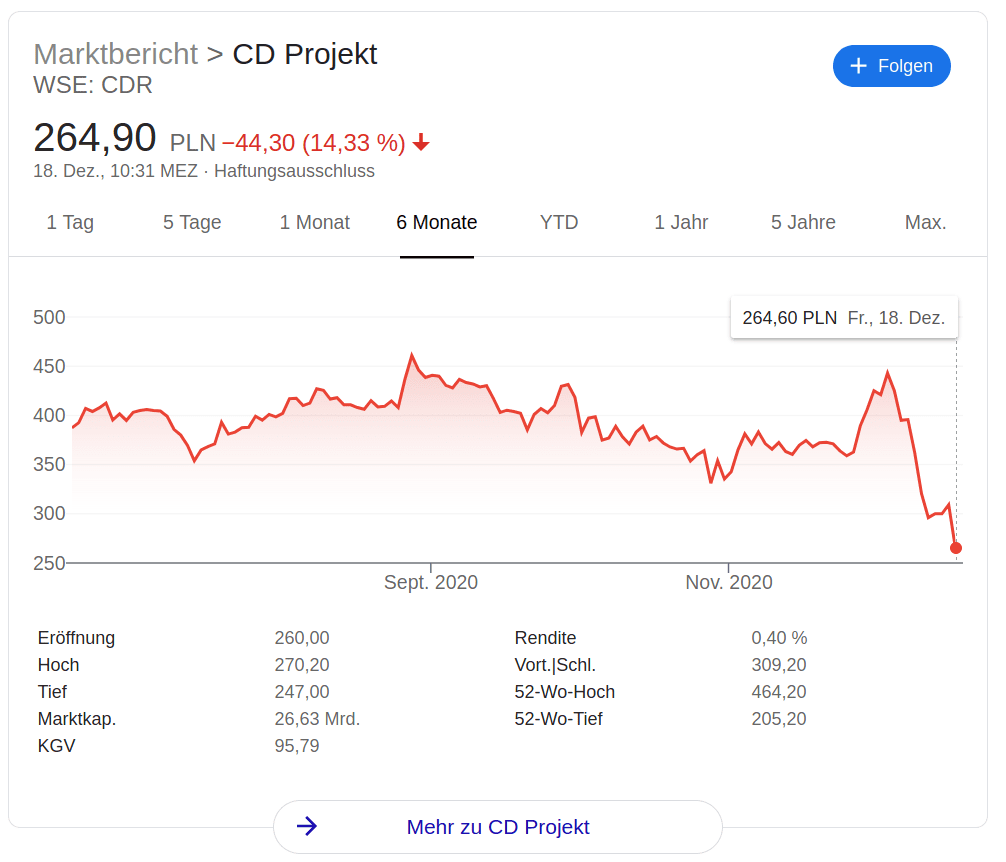Select the Max. time range

pos(925,223)
